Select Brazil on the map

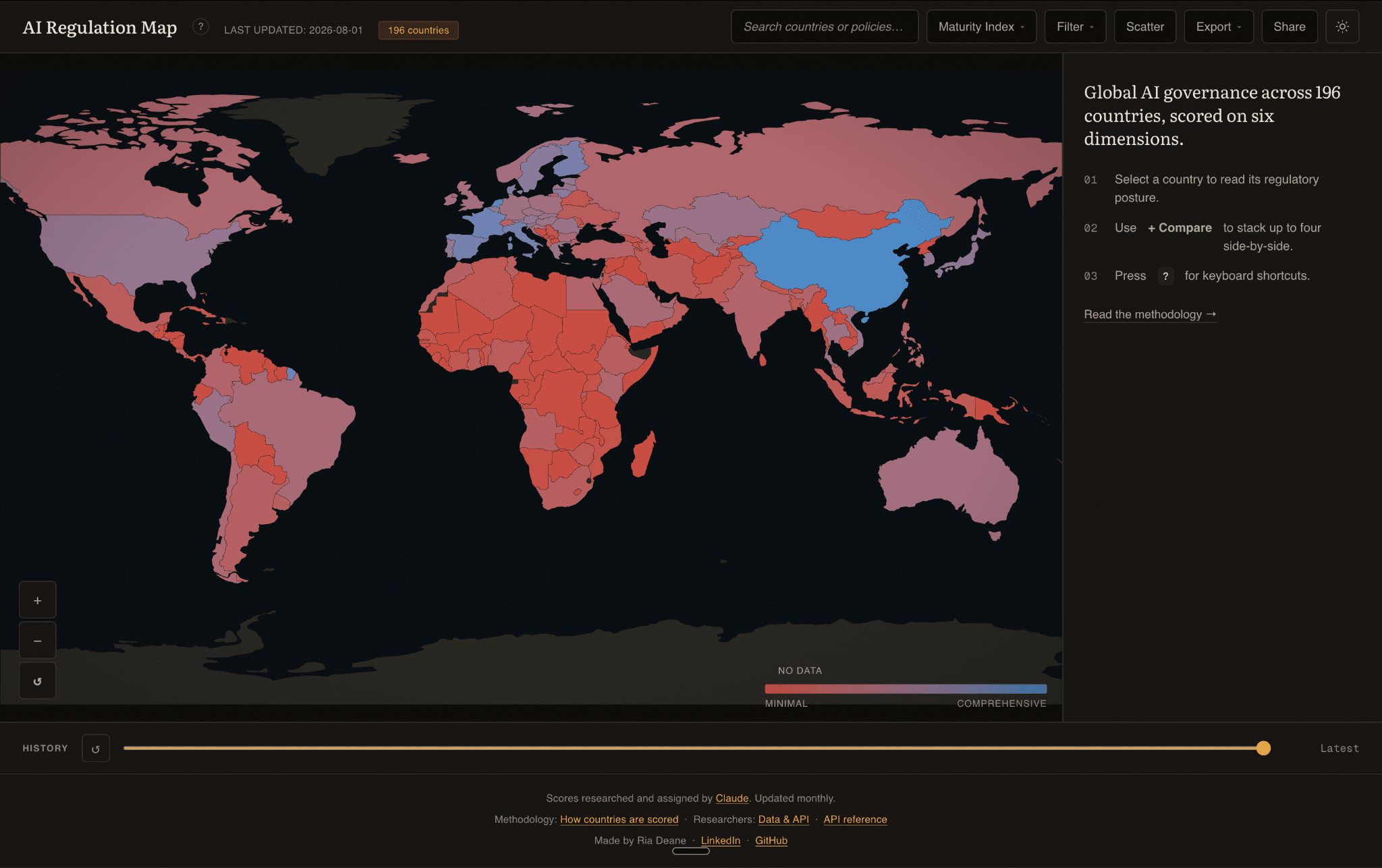tap(297, 432)
